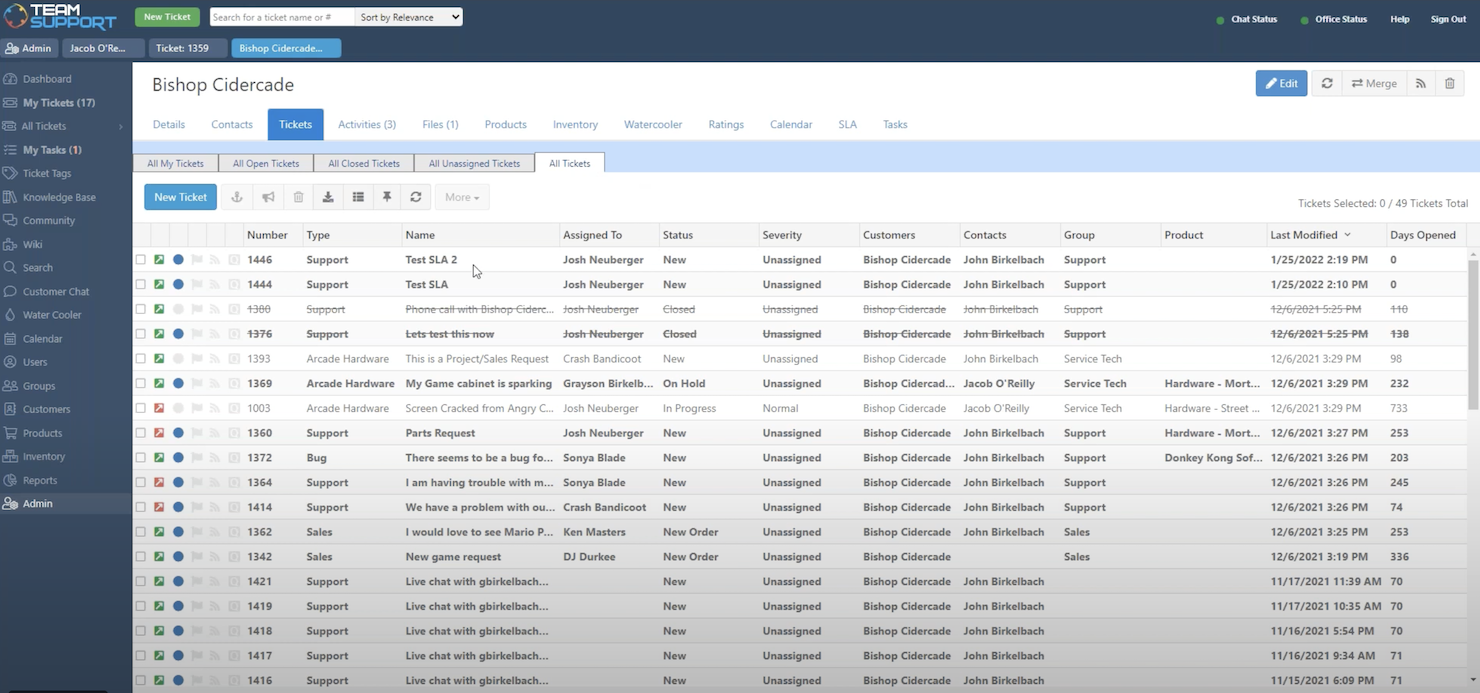Check the select-all checkbox in table header
Viewport: 1480px width, 693px height.
point(140,235)
